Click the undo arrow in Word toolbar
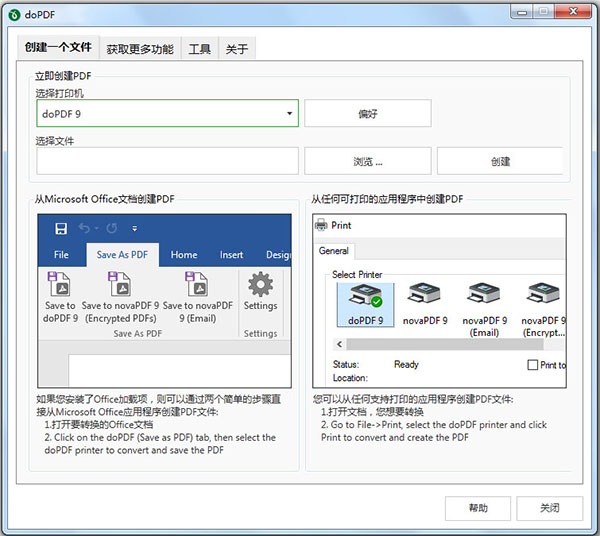600x536 pixels. pos(84,228)
